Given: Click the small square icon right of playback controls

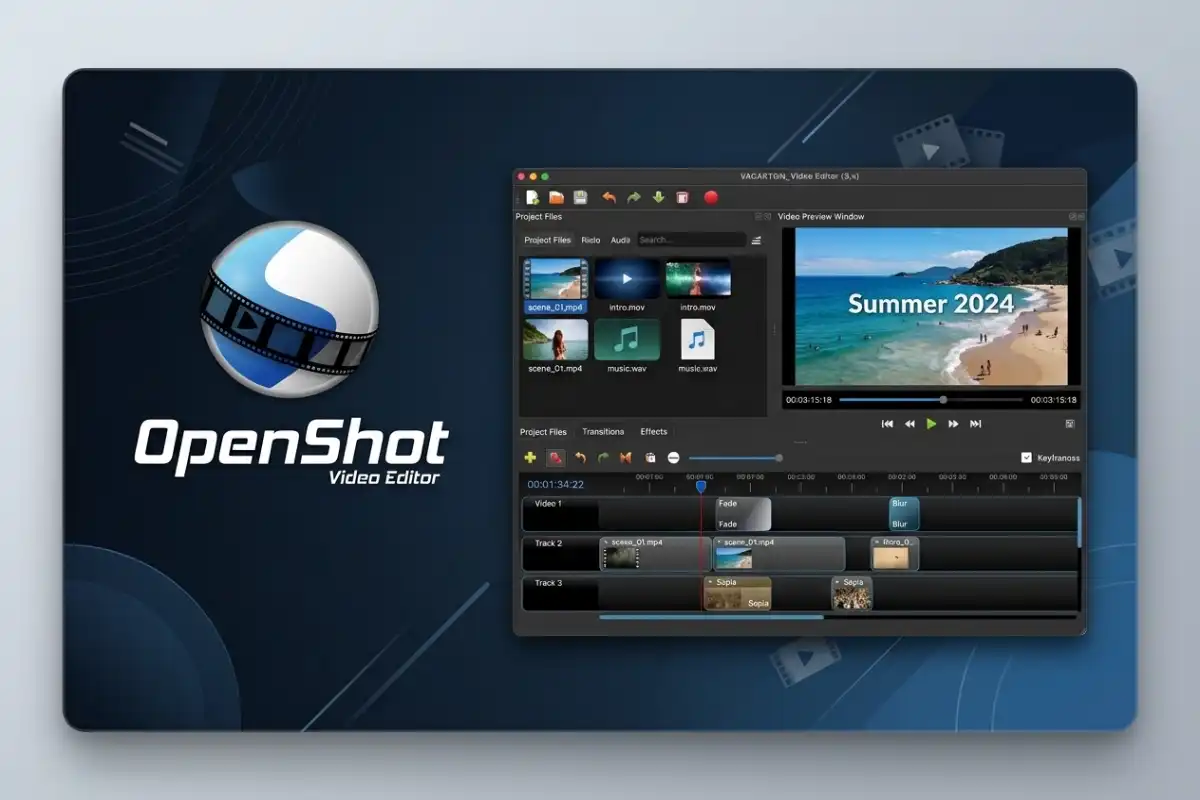Looking at the screenshot, I should pos(1070,424).
